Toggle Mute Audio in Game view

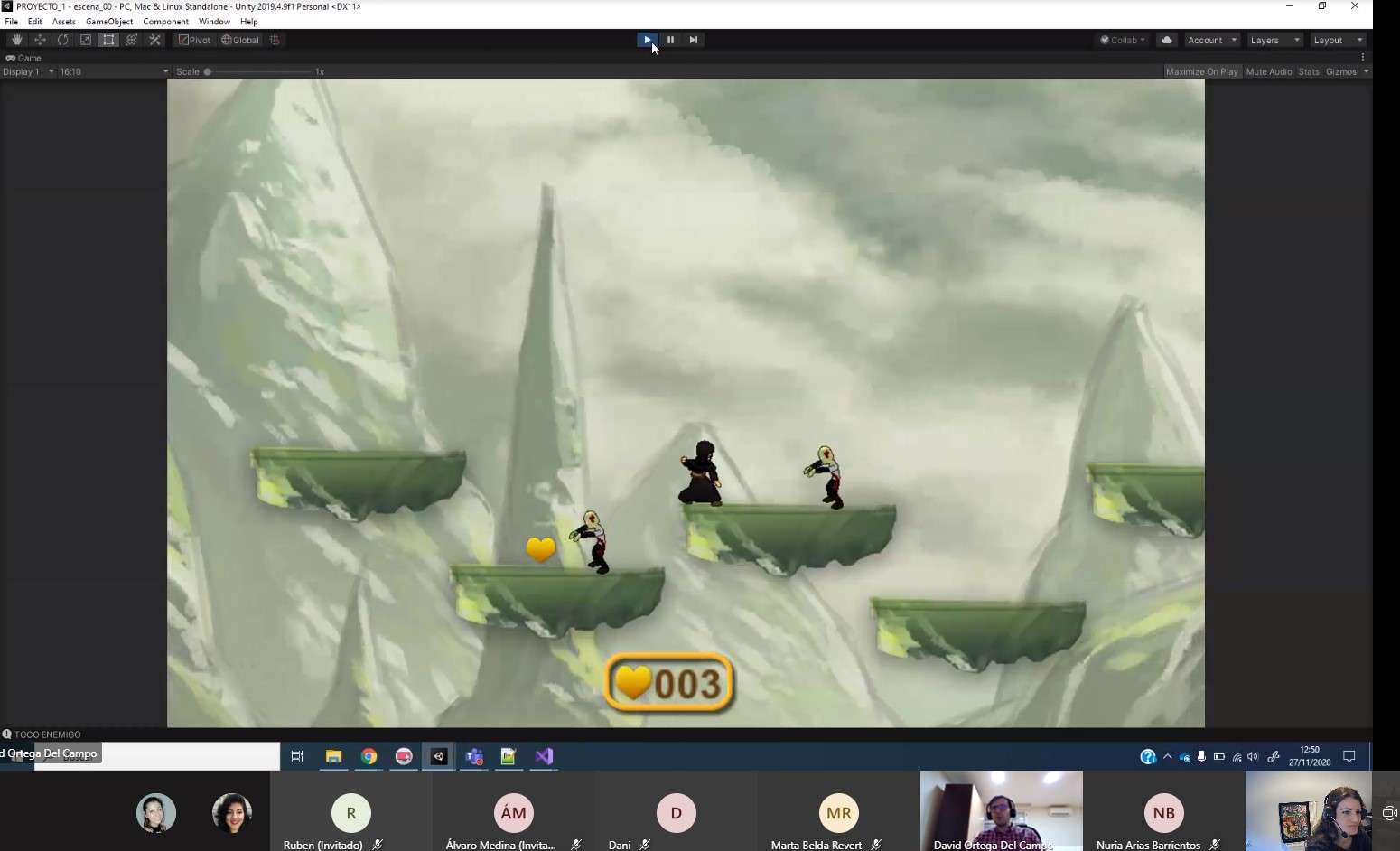(1268, 71)
